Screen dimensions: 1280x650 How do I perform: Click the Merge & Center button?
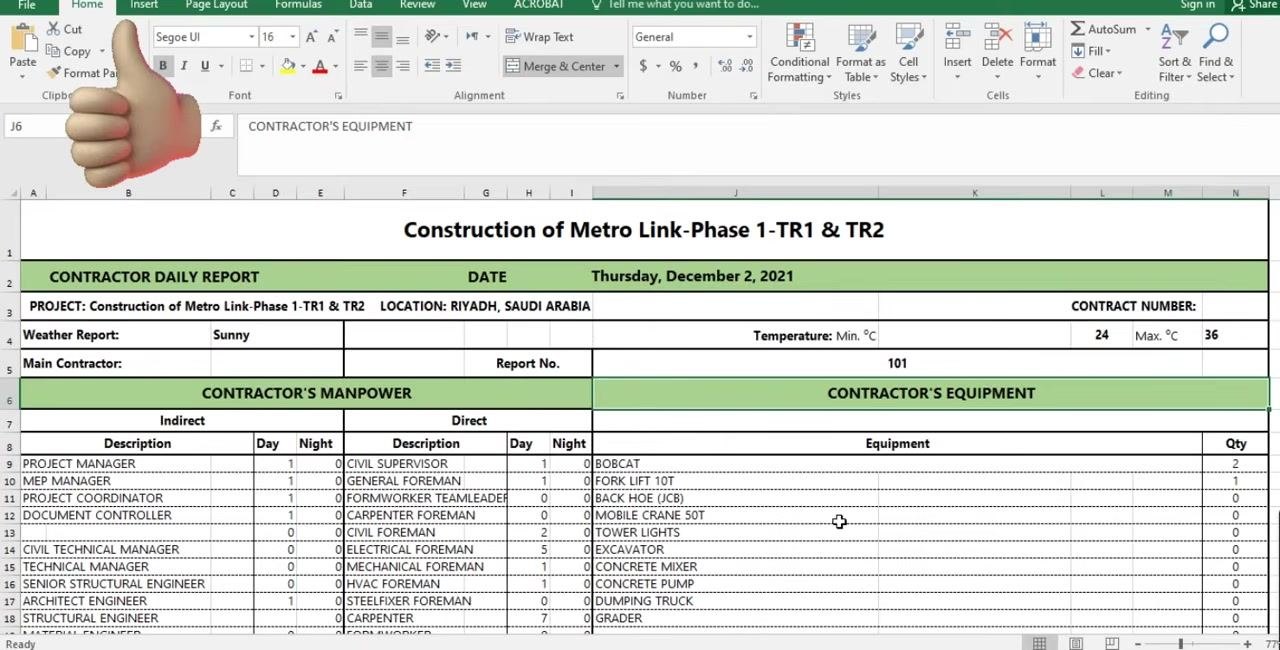click(x=556, y=66)
